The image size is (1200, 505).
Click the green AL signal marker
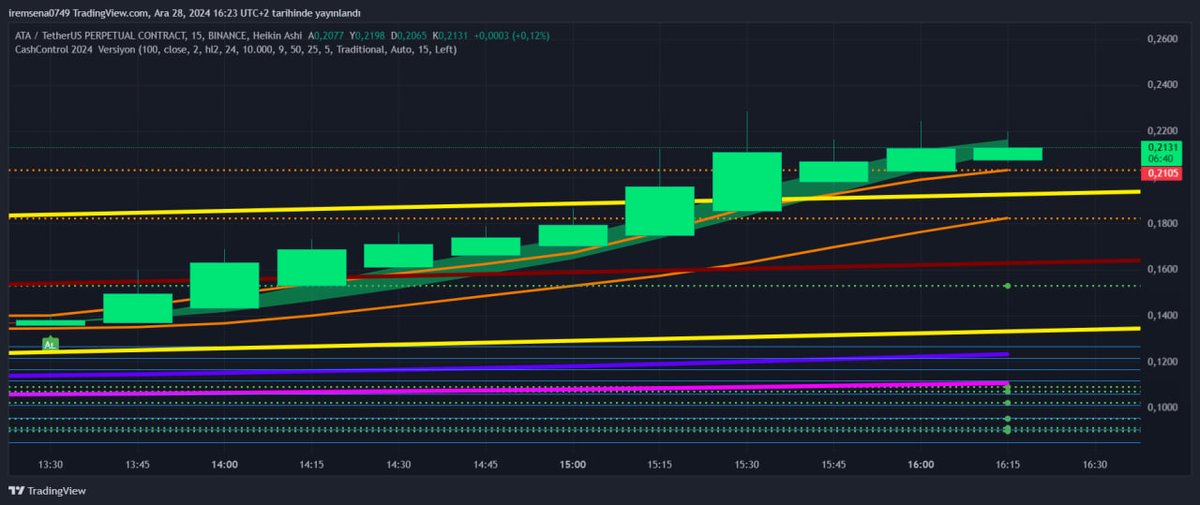tap(50, 343)
